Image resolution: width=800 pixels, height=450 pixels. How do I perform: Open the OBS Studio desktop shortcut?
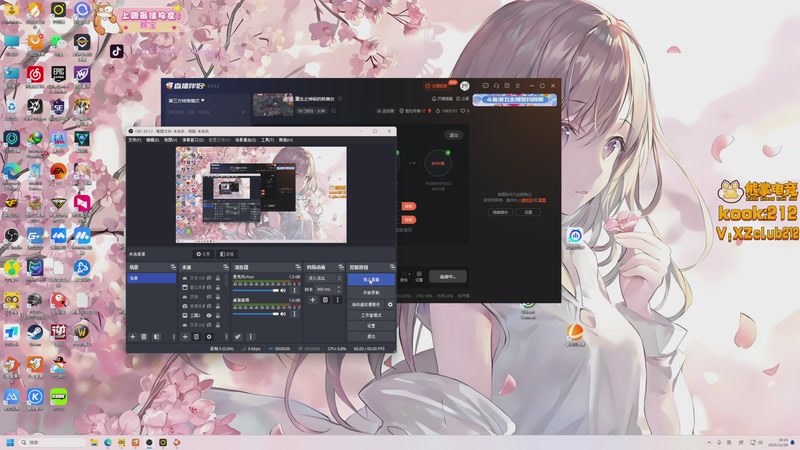coord(11,236)
